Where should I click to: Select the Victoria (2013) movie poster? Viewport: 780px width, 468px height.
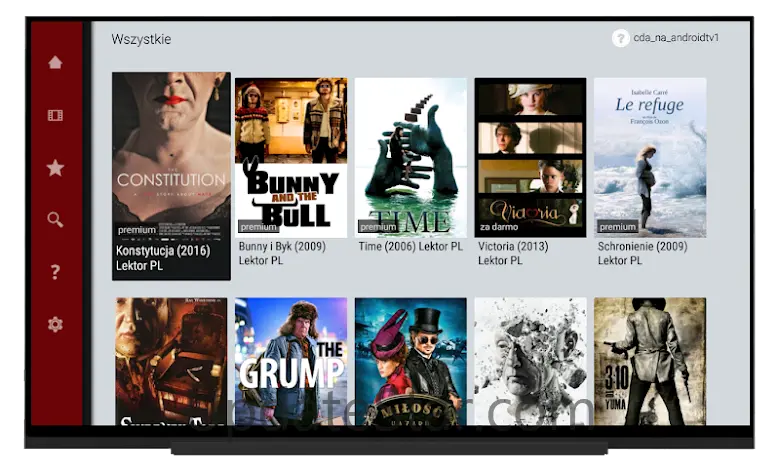[530, 157]
